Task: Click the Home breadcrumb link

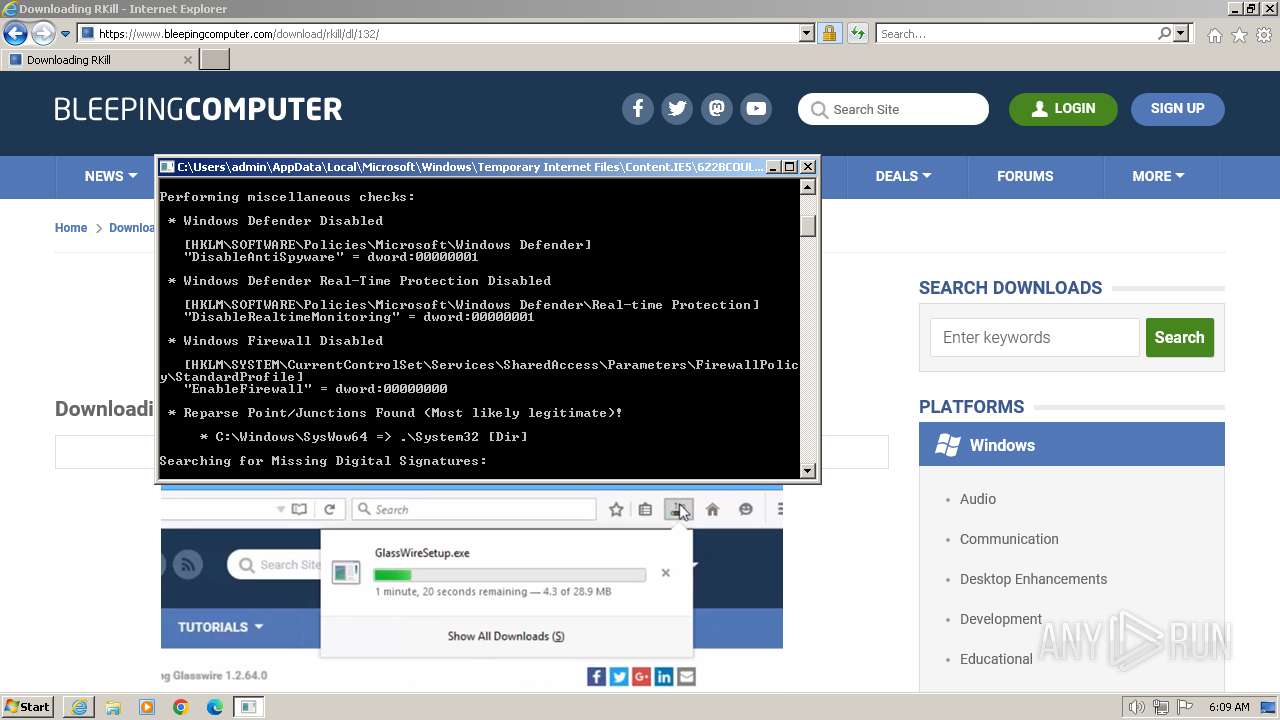Action: coord(71,228)
